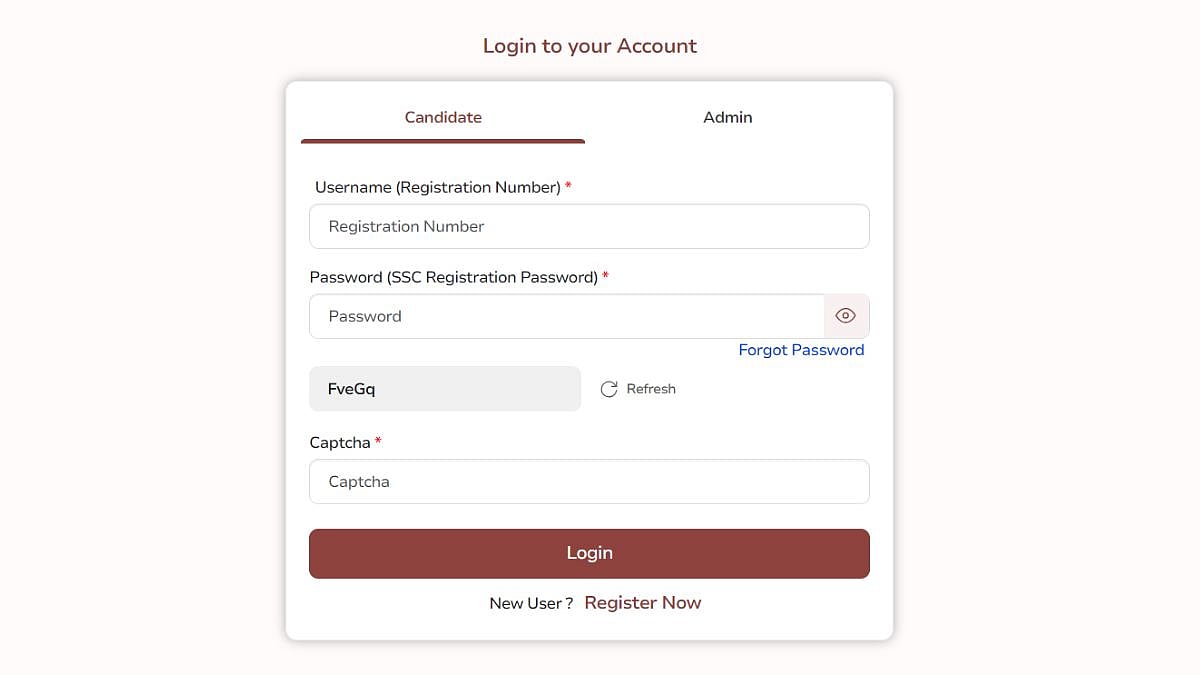The width and height of the screenshot is (1200, 675).
Task: Select the FveGq captcha code box
Action: pos(445,389)
